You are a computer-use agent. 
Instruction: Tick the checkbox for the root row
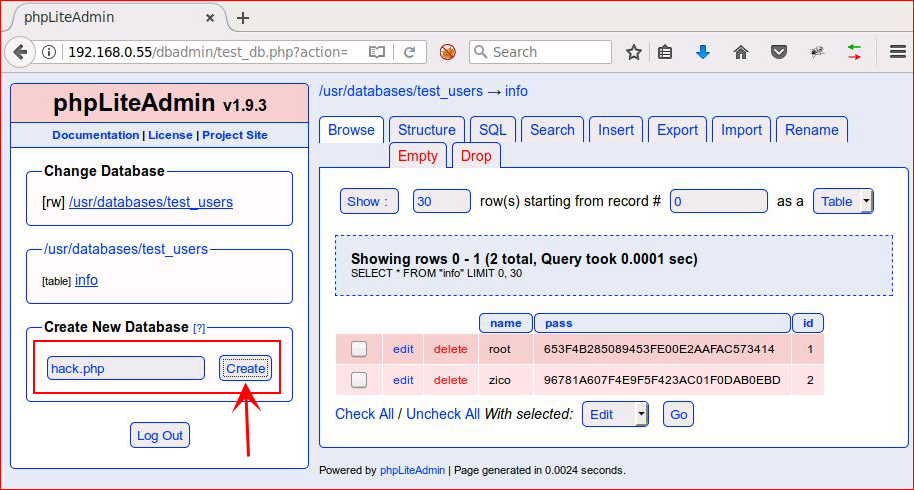point(359,349)
